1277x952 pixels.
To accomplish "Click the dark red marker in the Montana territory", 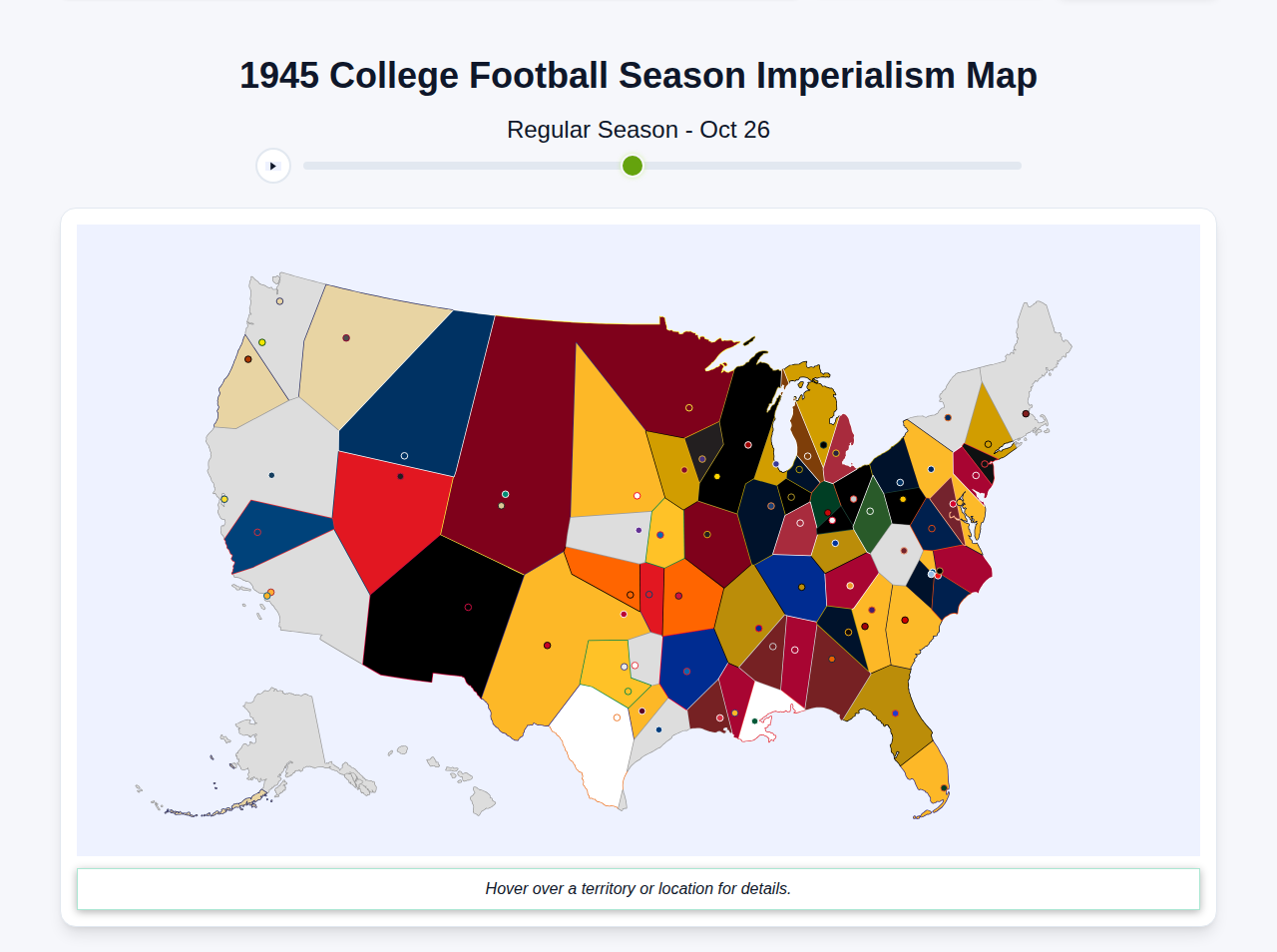I will pos(346,337).
